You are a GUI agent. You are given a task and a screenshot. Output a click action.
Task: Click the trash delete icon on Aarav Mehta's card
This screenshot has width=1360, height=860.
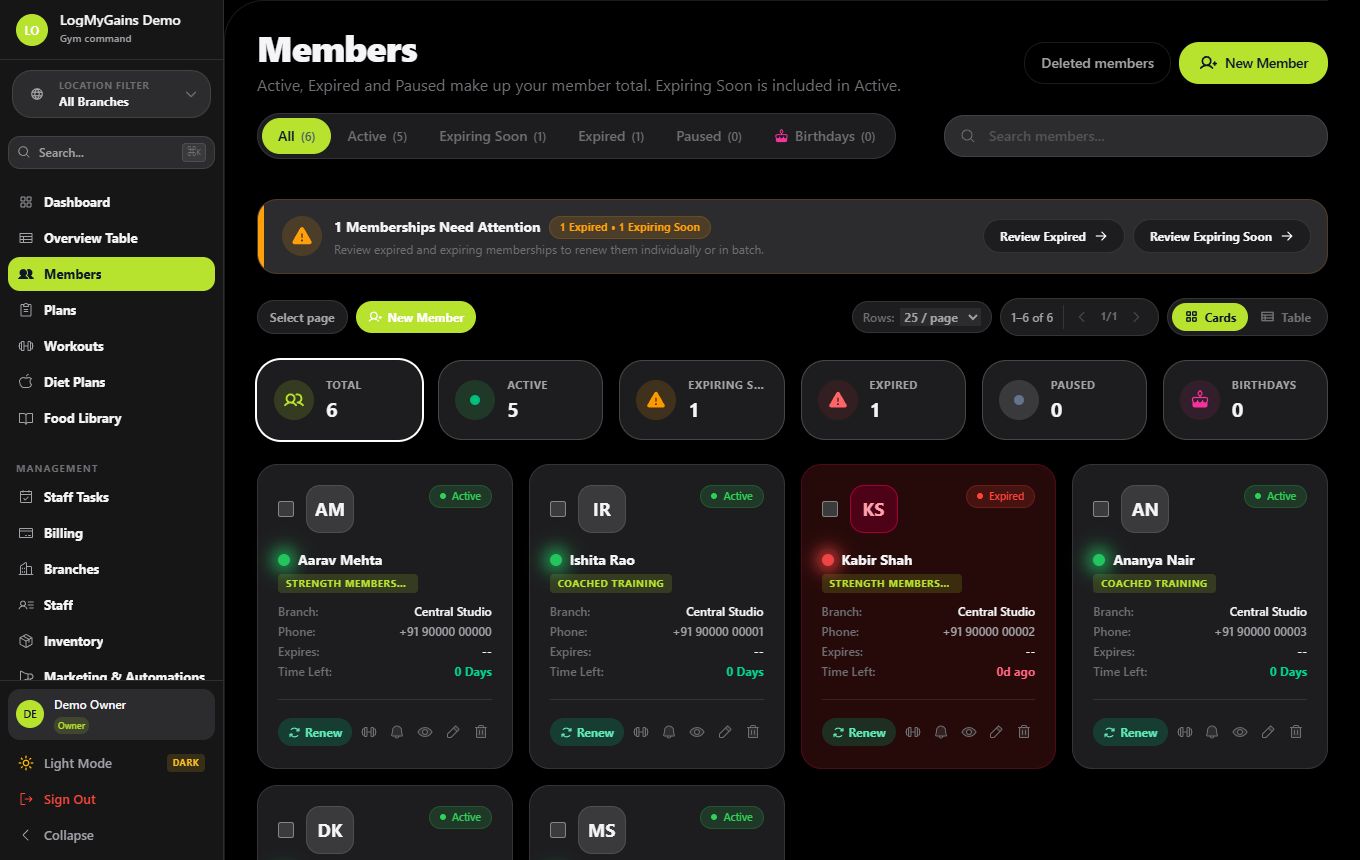[x=481, y=732]
